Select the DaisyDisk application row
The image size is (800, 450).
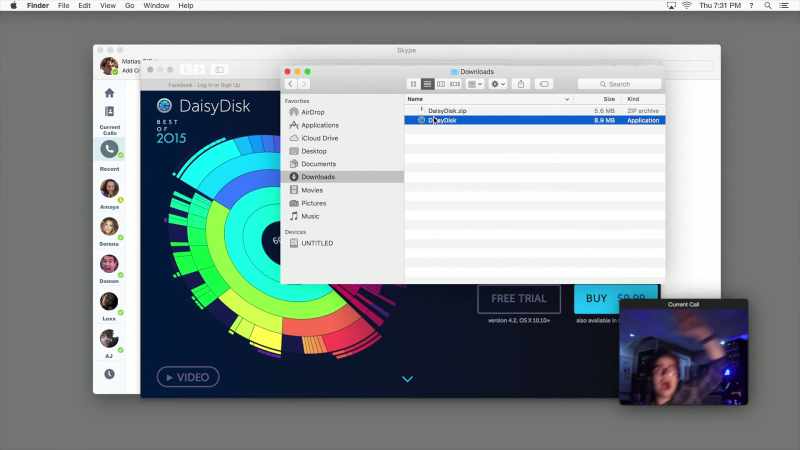(535, 120)
